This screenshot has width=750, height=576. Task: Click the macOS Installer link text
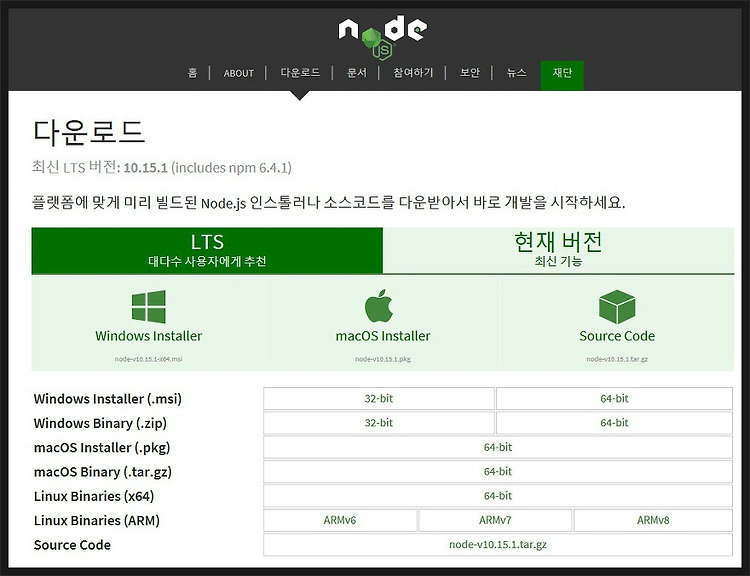[x=383, y=336]
